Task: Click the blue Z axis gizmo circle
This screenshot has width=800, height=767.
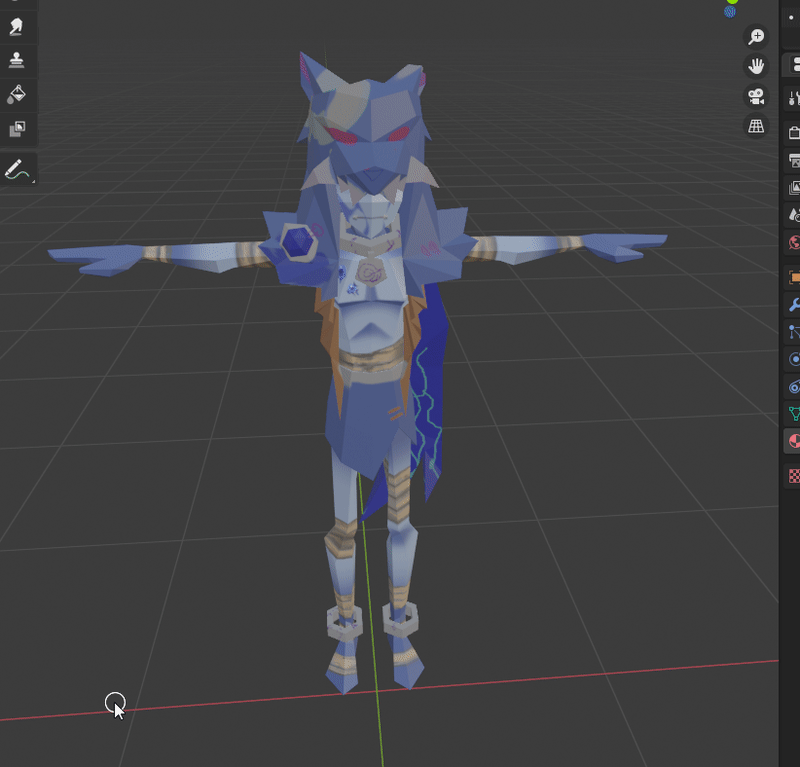Action: coord(730,11)
